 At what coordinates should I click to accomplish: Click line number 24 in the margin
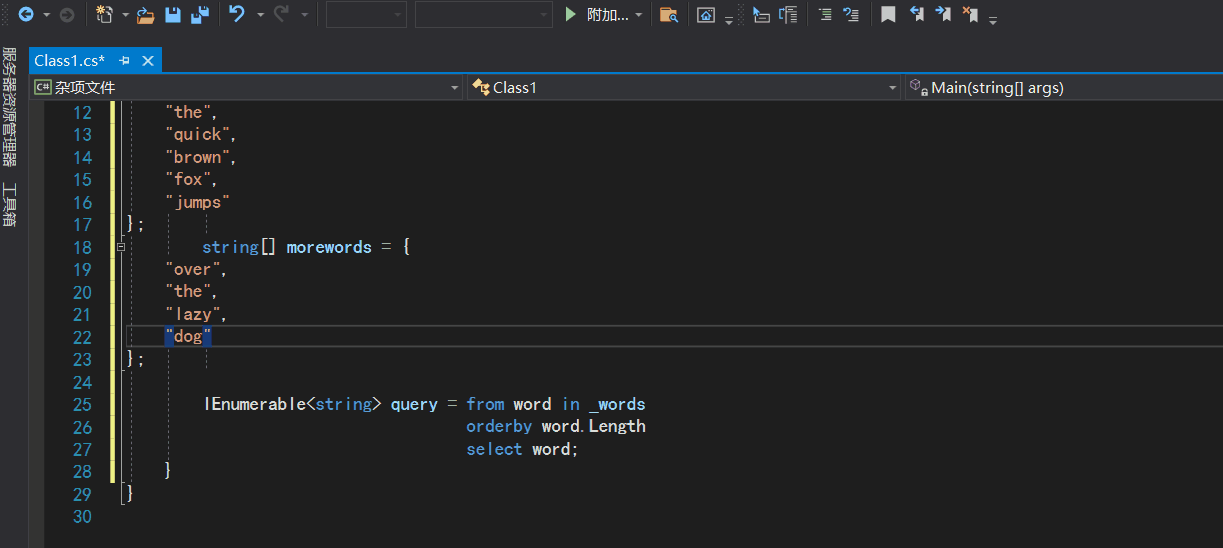coord(82,382)
